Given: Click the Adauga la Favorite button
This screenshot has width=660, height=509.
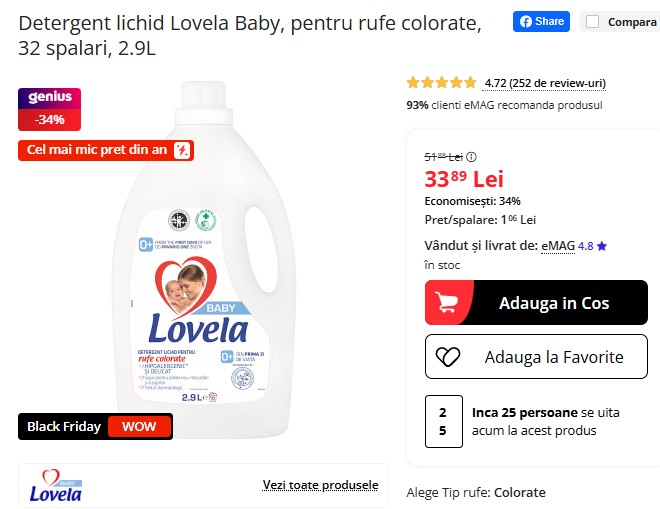Looking at the screenshot, I should coord(536,357).
